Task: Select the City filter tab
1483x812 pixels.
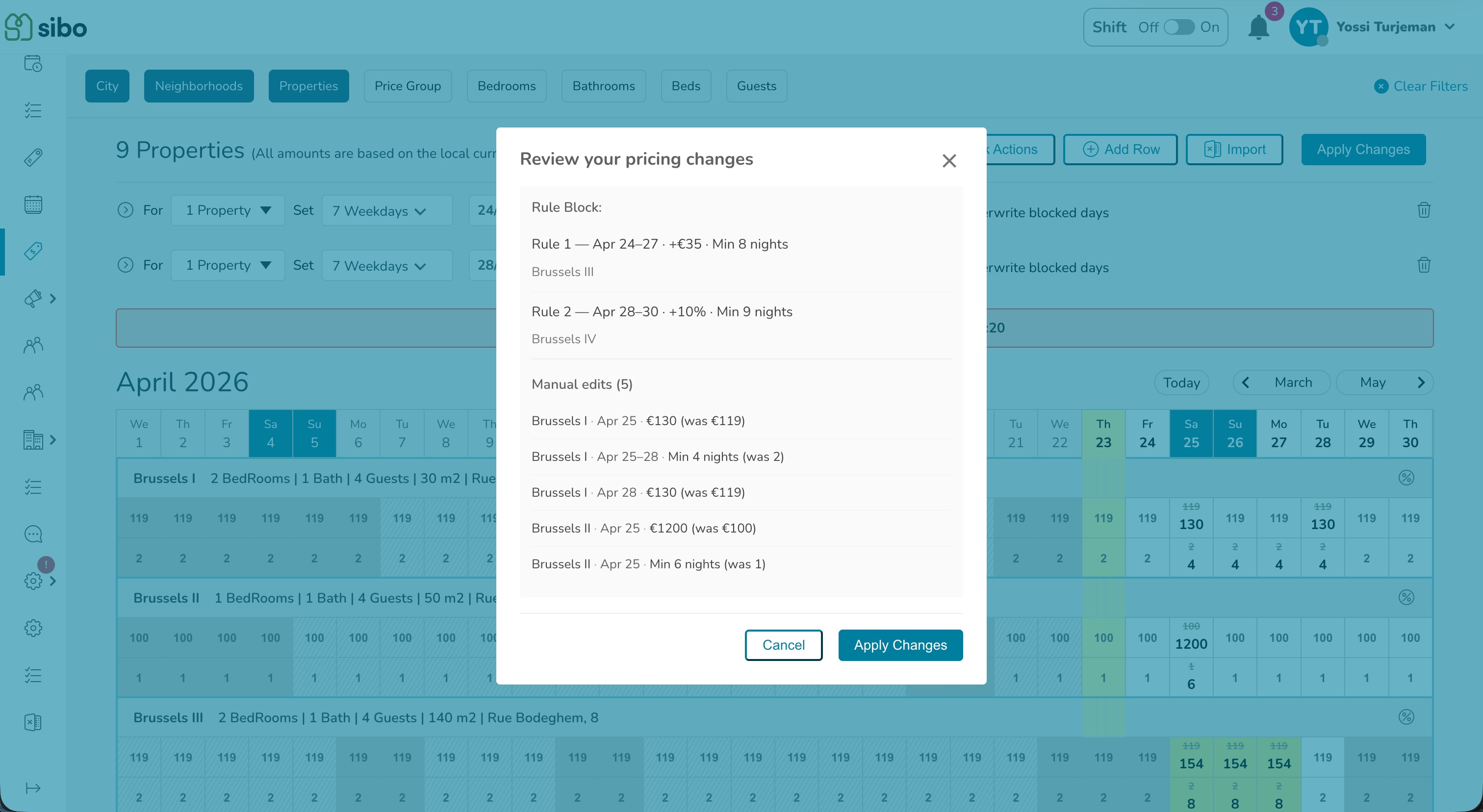Action: coord(107,86)
